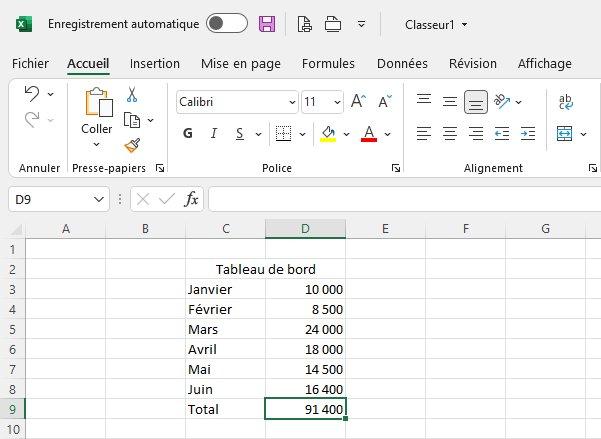Switch to the Formules tab
601x439 pixels.
328,64
